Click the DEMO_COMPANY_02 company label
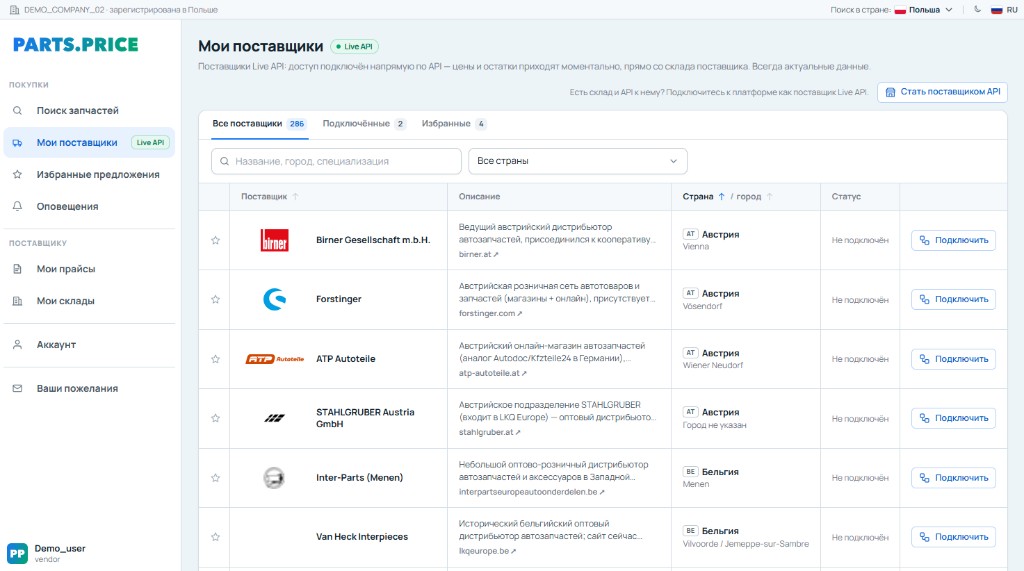This screenshot has width=1024, height=571. pyautogui.click(x=114, y=10)
